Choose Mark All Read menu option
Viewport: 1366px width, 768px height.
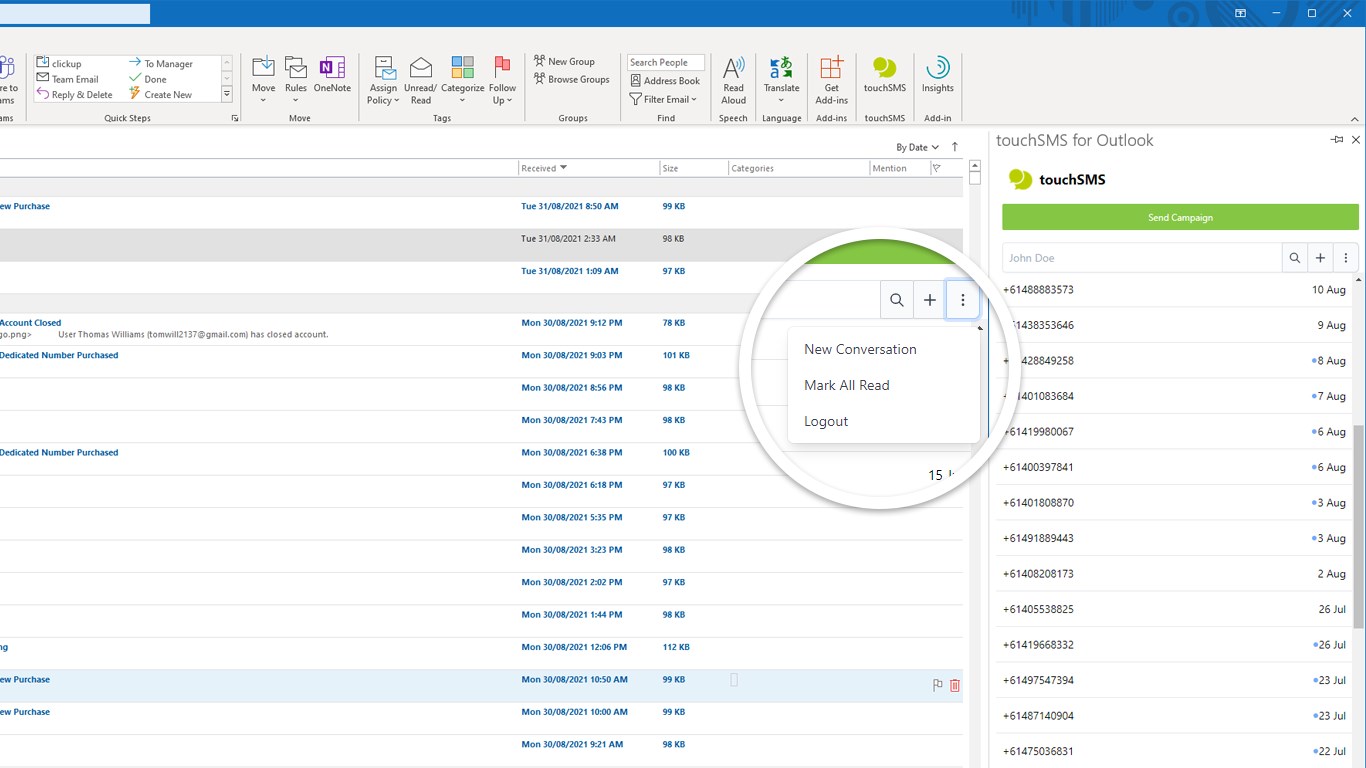coord(846,385)
